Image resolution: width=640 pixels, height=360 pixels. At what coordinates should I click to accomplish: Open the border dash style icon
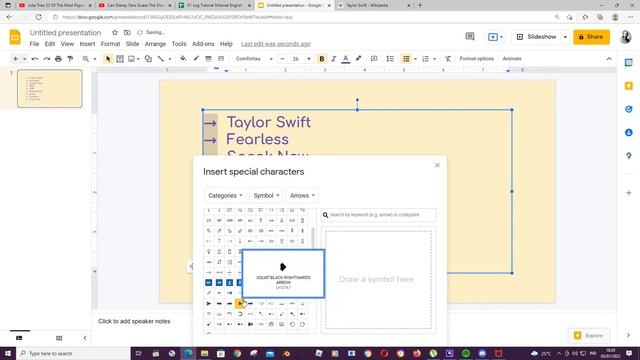pyautogui.click(x=221, y=58)
